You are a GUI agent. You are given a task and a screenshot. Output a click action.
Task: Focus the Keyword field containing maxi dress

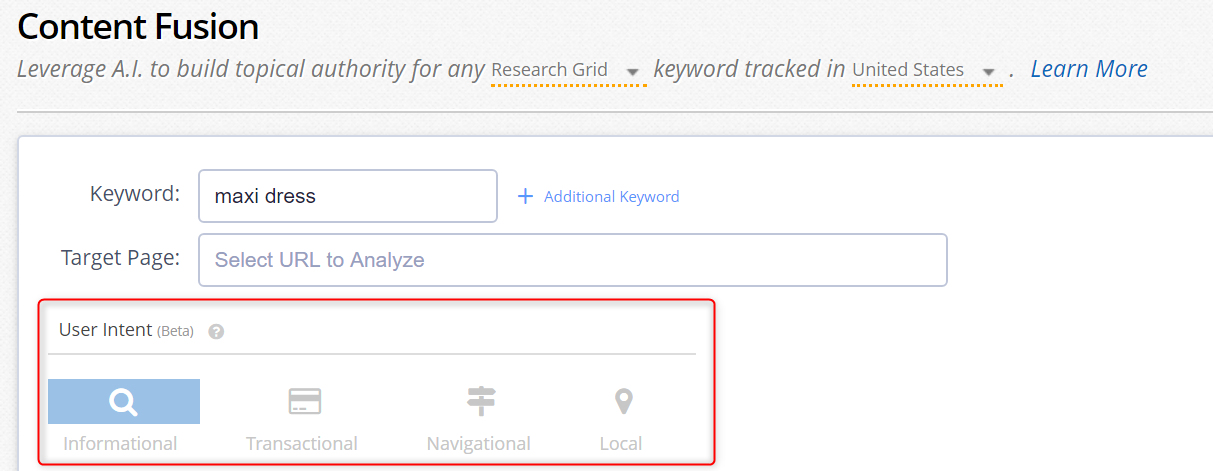[x=348, y=196]
